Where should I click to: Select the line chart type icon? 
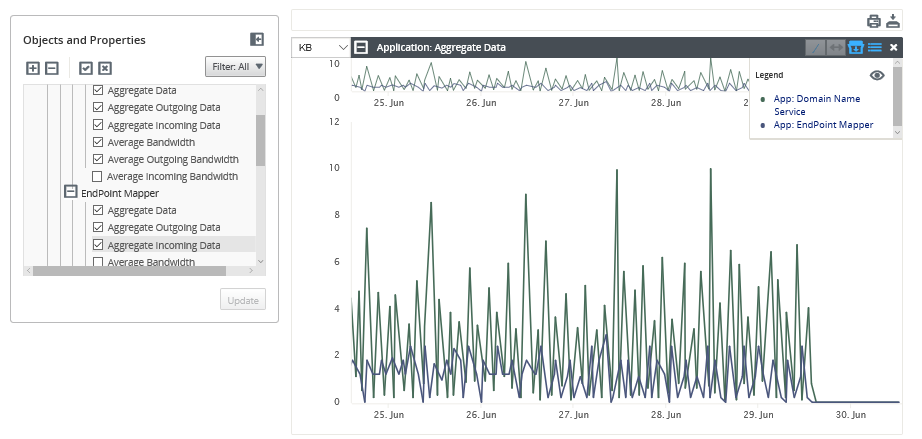coord(815,48)
